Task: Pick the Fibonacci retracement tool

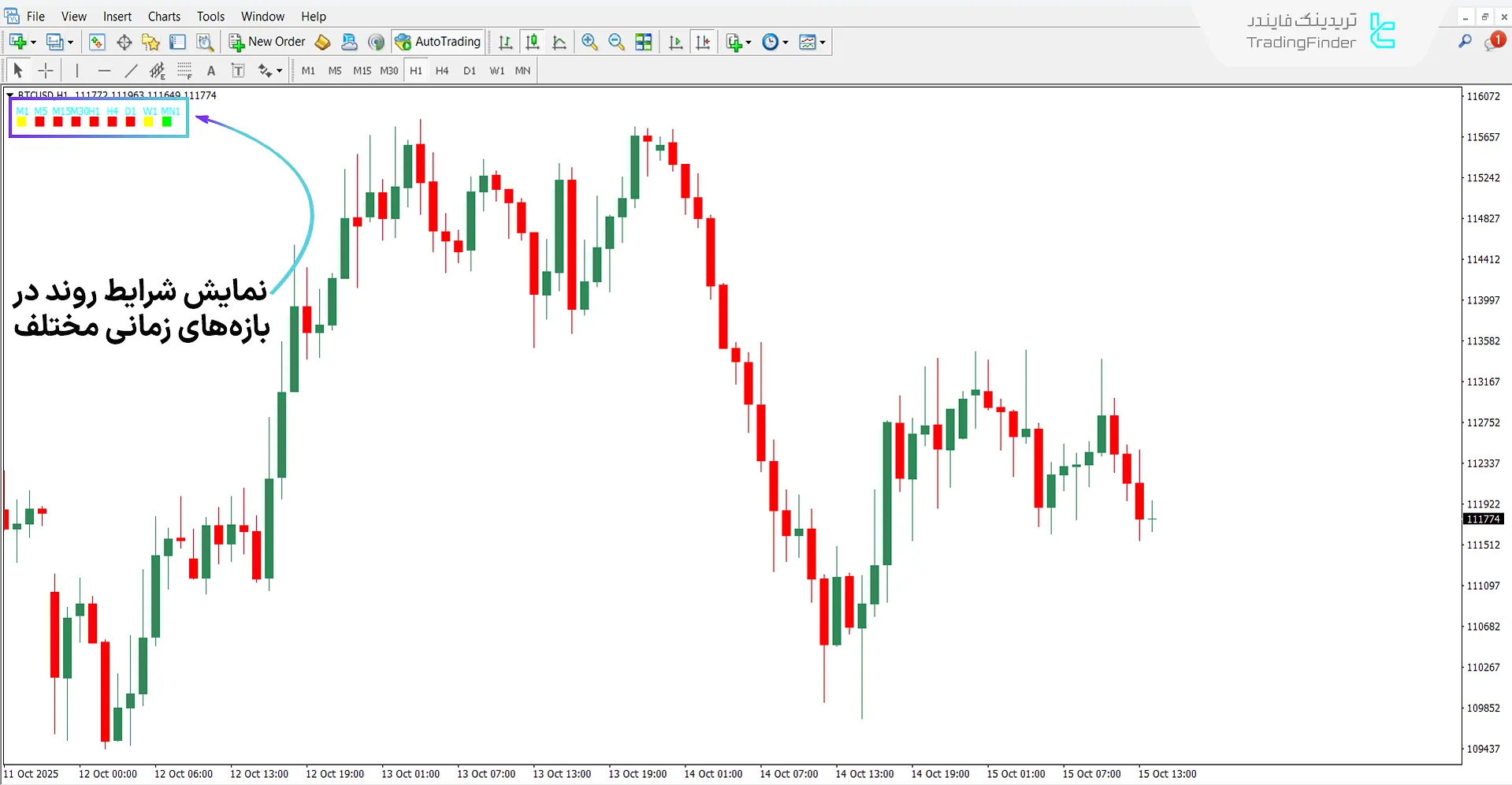Action: [184, 71]
